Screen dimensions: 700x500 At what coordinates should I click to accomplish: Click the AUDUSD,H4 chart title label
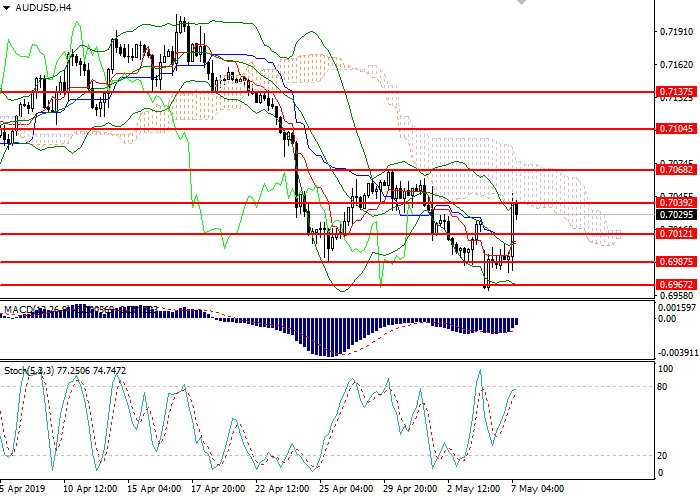tap(42, 7)
